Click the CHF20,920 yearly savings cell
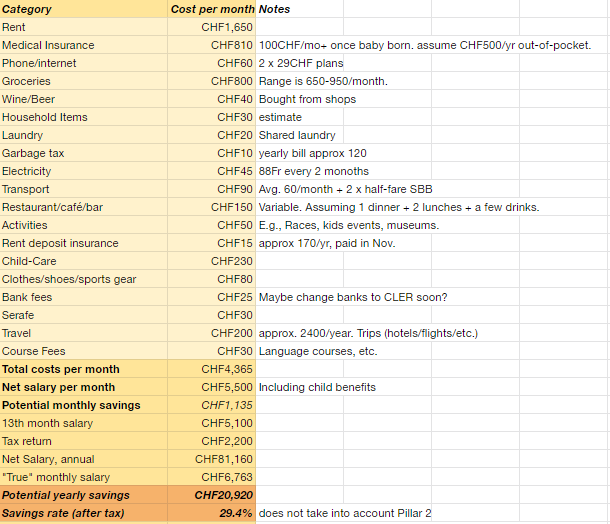 (212, 495)
